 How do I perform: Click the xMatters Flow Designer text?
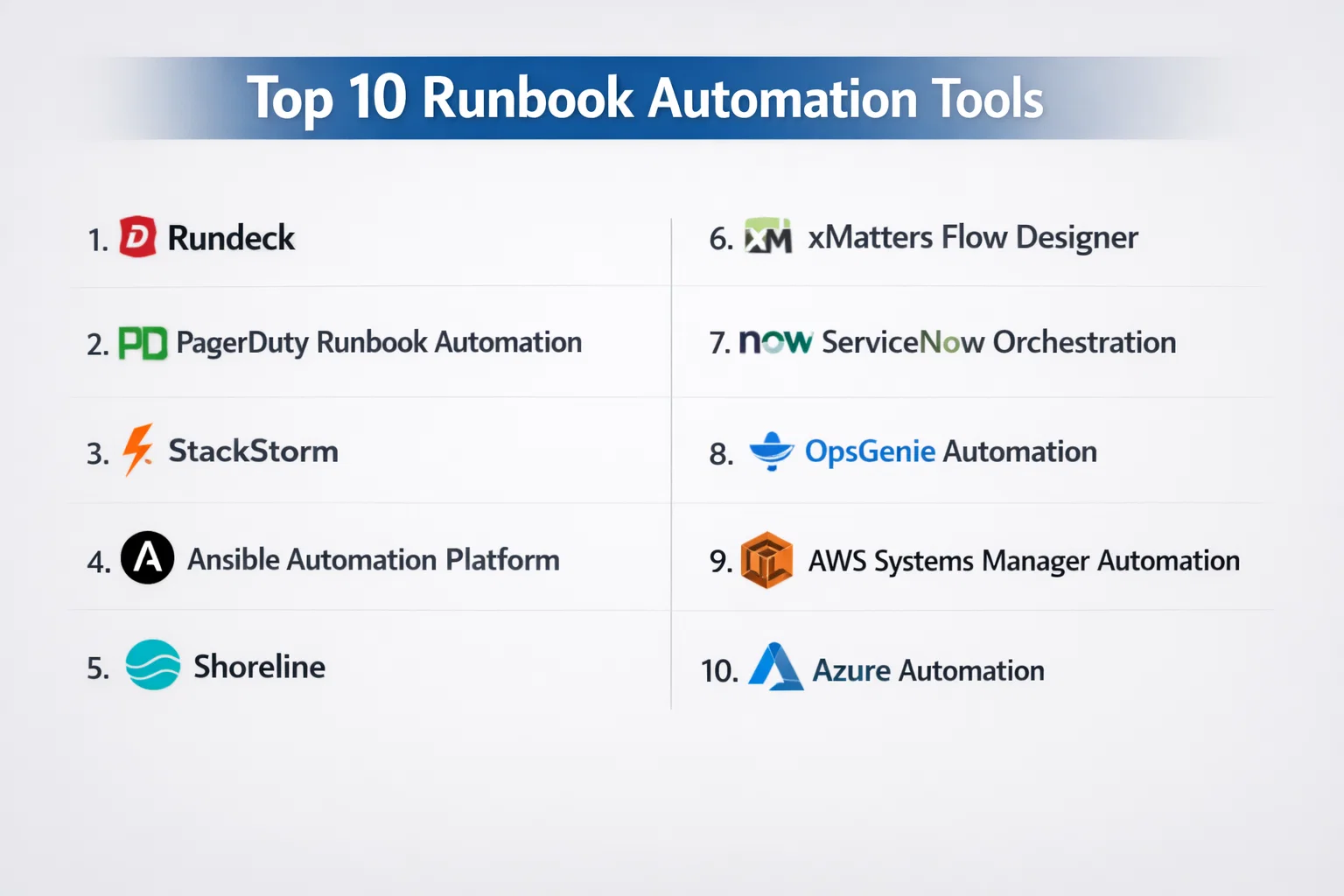(972, 238)
